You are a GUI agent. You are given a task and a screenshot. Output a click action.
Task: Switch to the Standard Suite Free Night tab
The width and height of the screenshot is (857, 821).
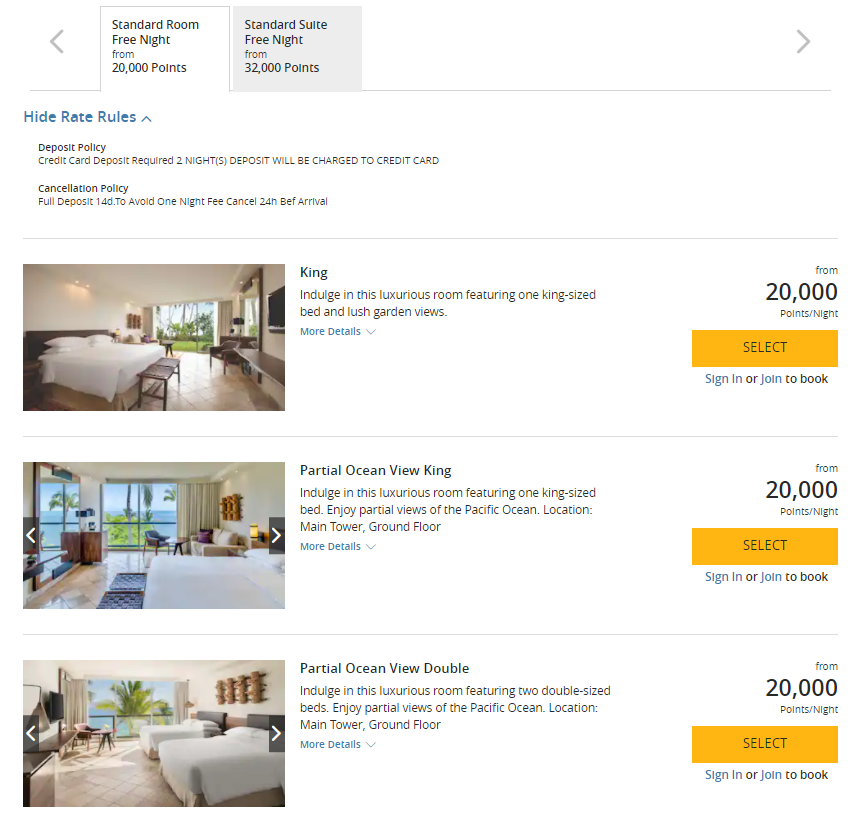tap(296, 47)
